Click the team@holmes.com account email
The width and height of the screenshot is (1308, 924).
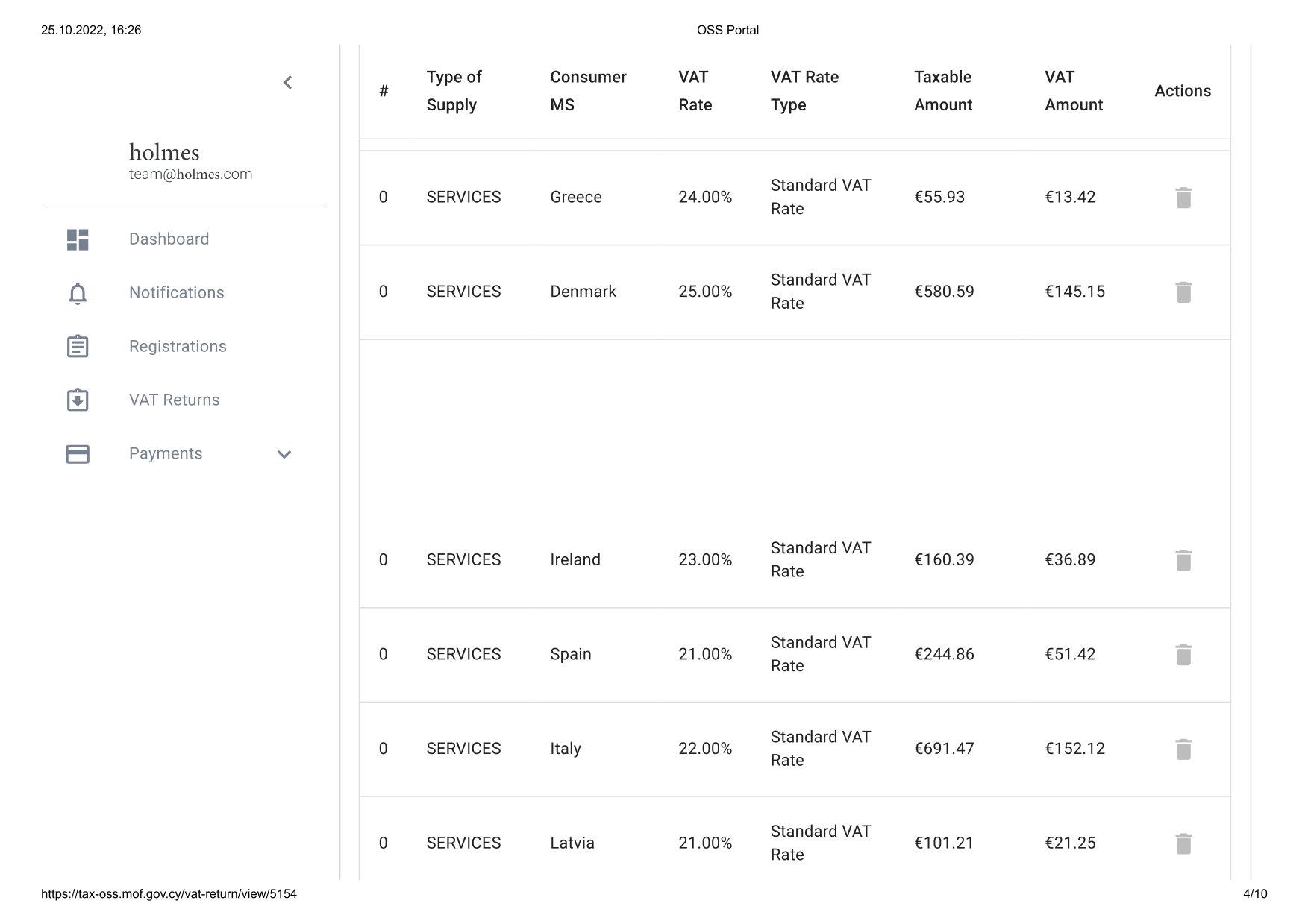(191, 174)
